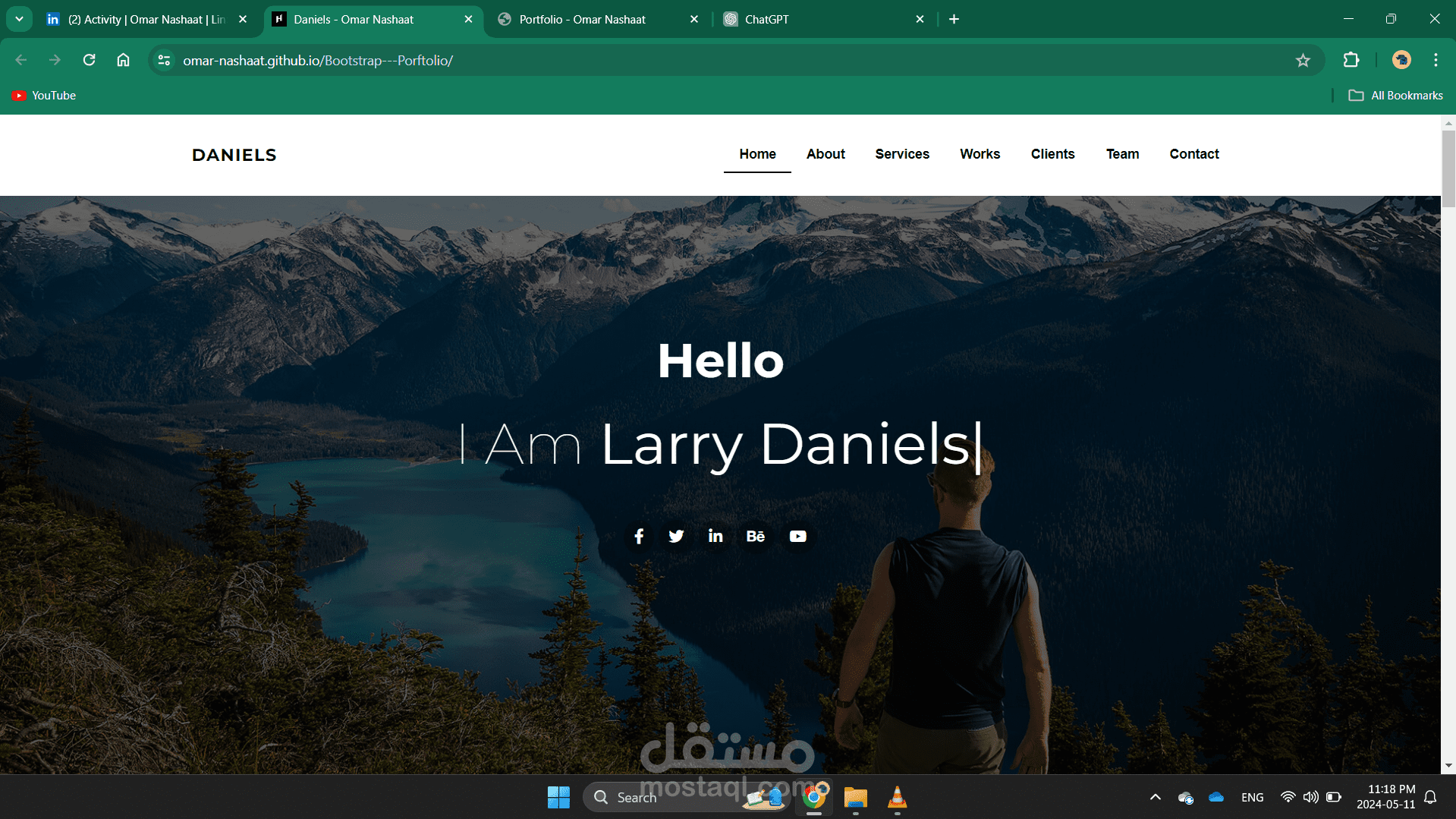Open the YouTube social icon on page

click(797, 537)
